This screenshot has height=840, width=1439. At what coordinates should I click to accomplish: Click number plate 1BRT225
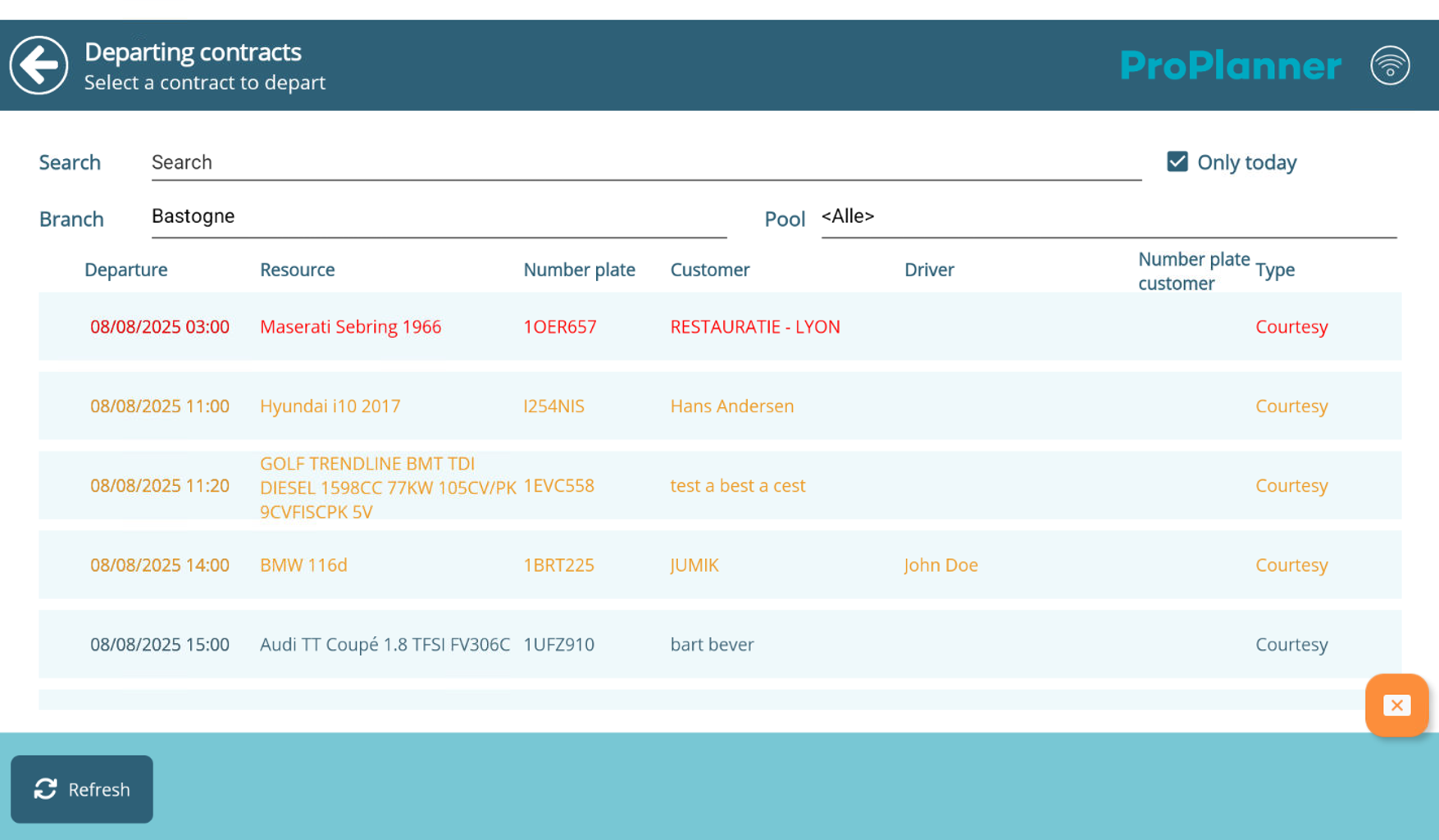coord(559,565)
